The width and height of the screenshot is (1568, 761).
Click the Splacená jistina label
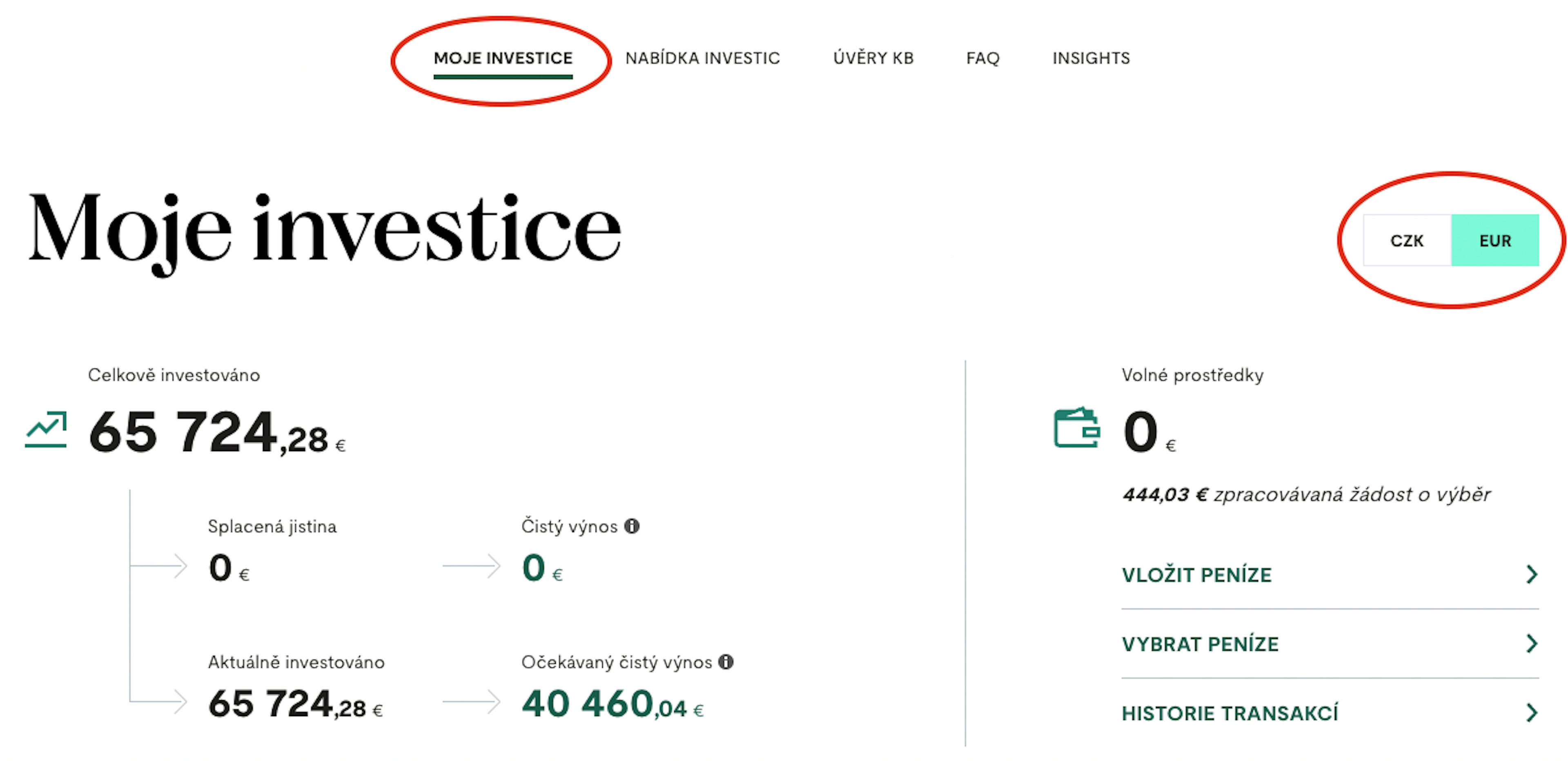coord(272,527)
